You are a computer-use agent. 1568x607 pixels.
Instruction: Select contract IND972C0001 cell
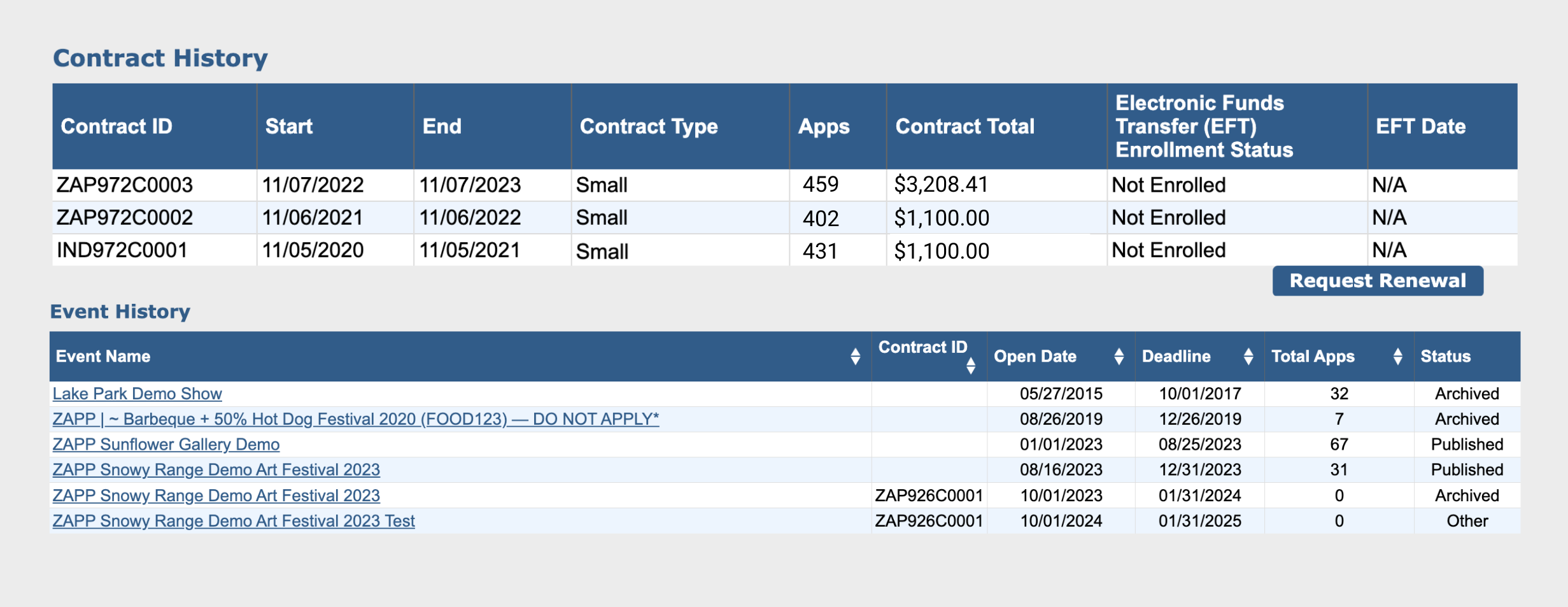[x=122, y=250]
